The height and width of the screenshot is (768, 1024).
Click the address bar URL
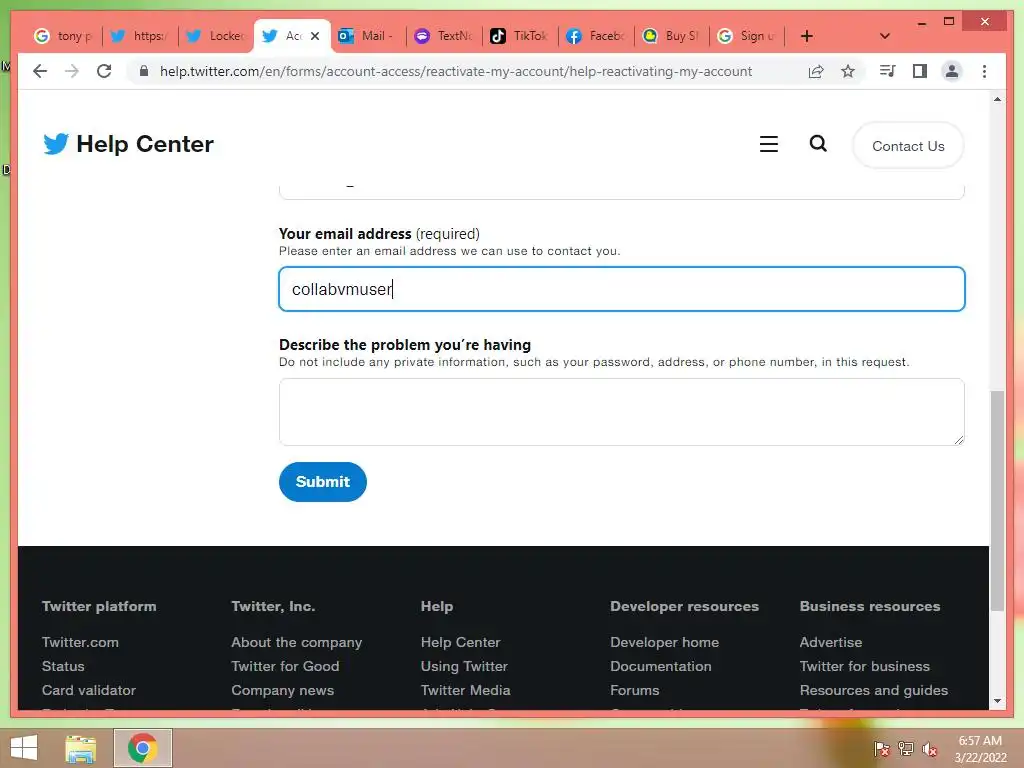tap(456, 71)
